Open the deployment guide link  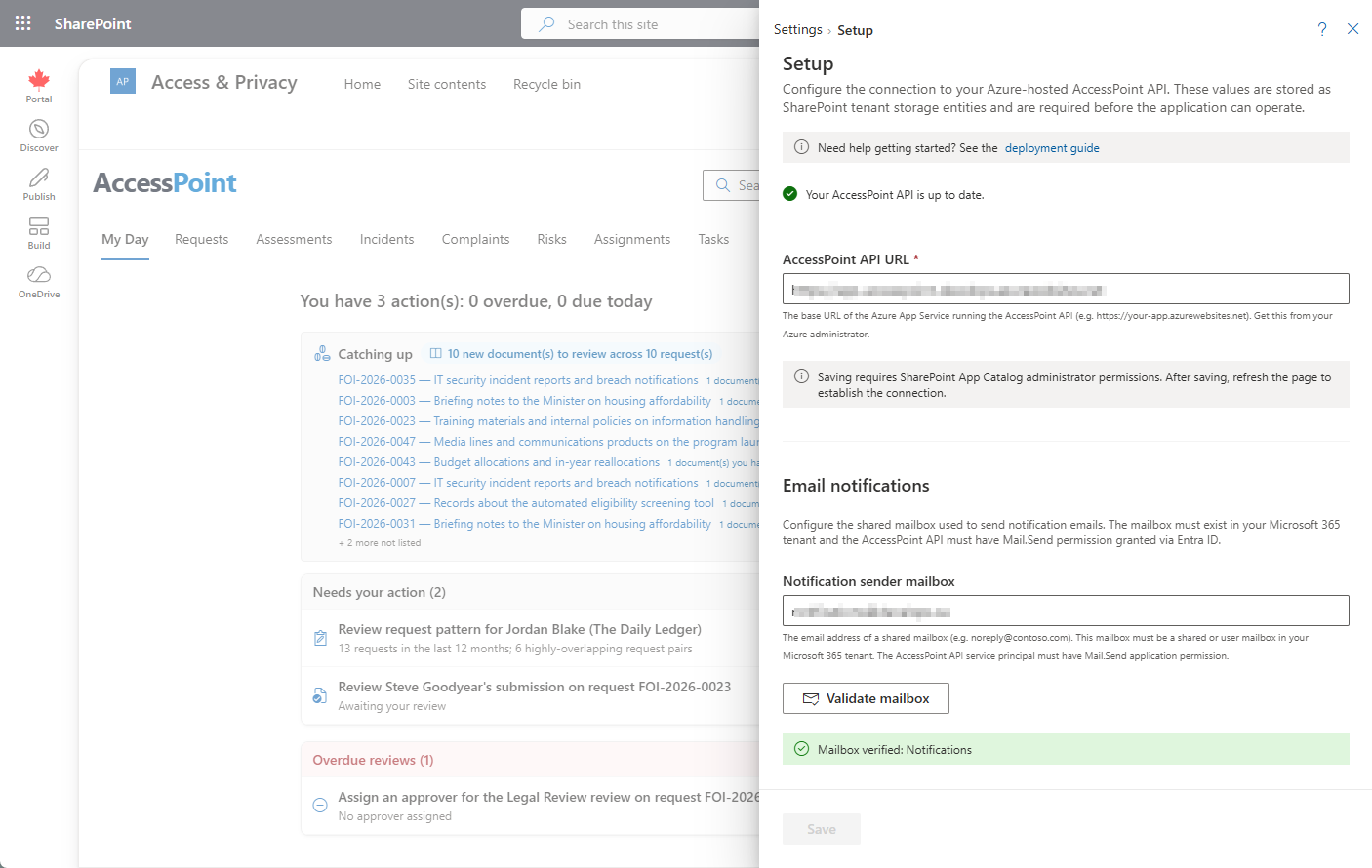(x=1052, y=148)
